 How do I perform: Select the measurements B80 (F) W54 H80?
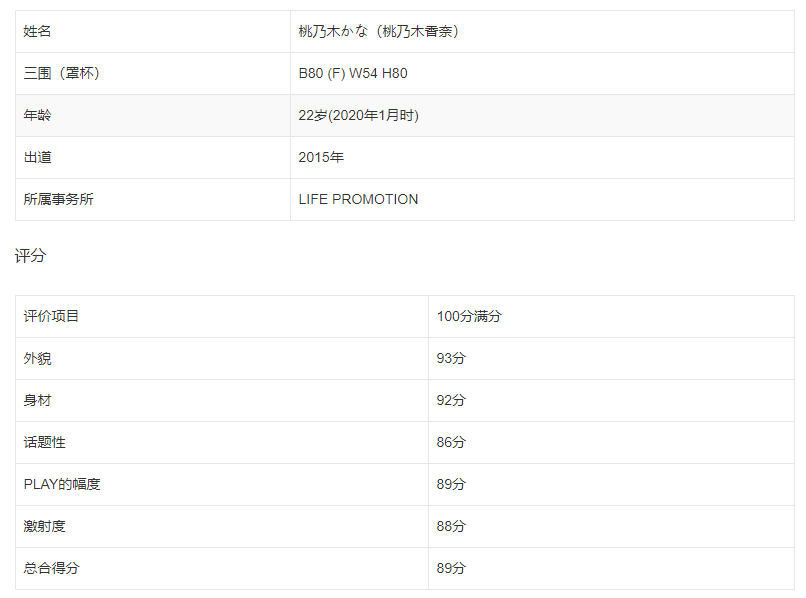point(353,73)
